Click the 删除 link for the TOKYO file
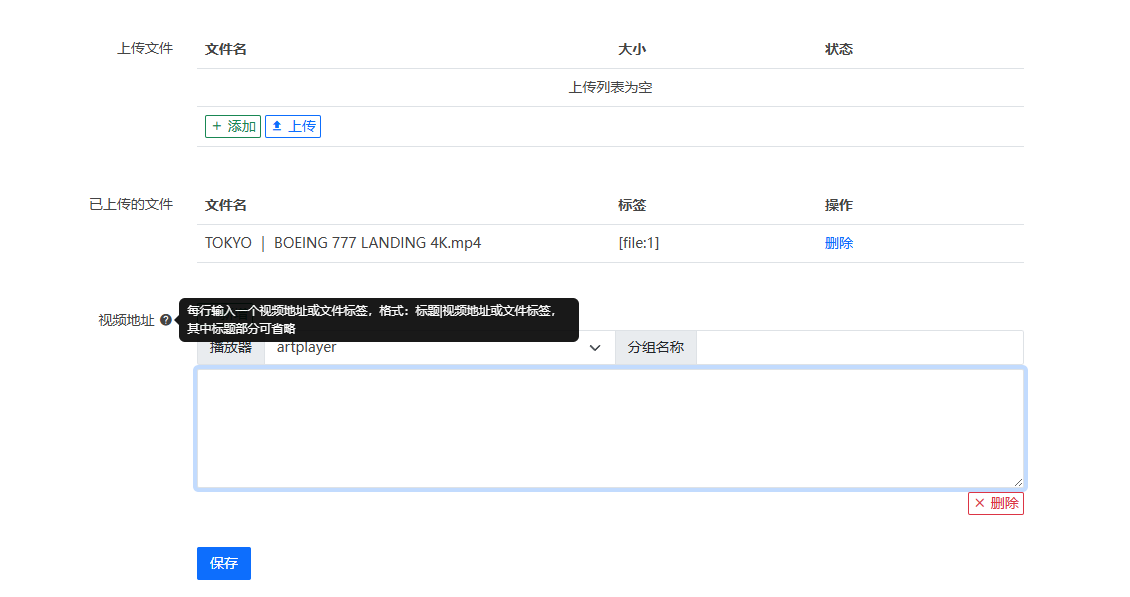The height and width of the screenshot is (597, 1130). point(838,243)
